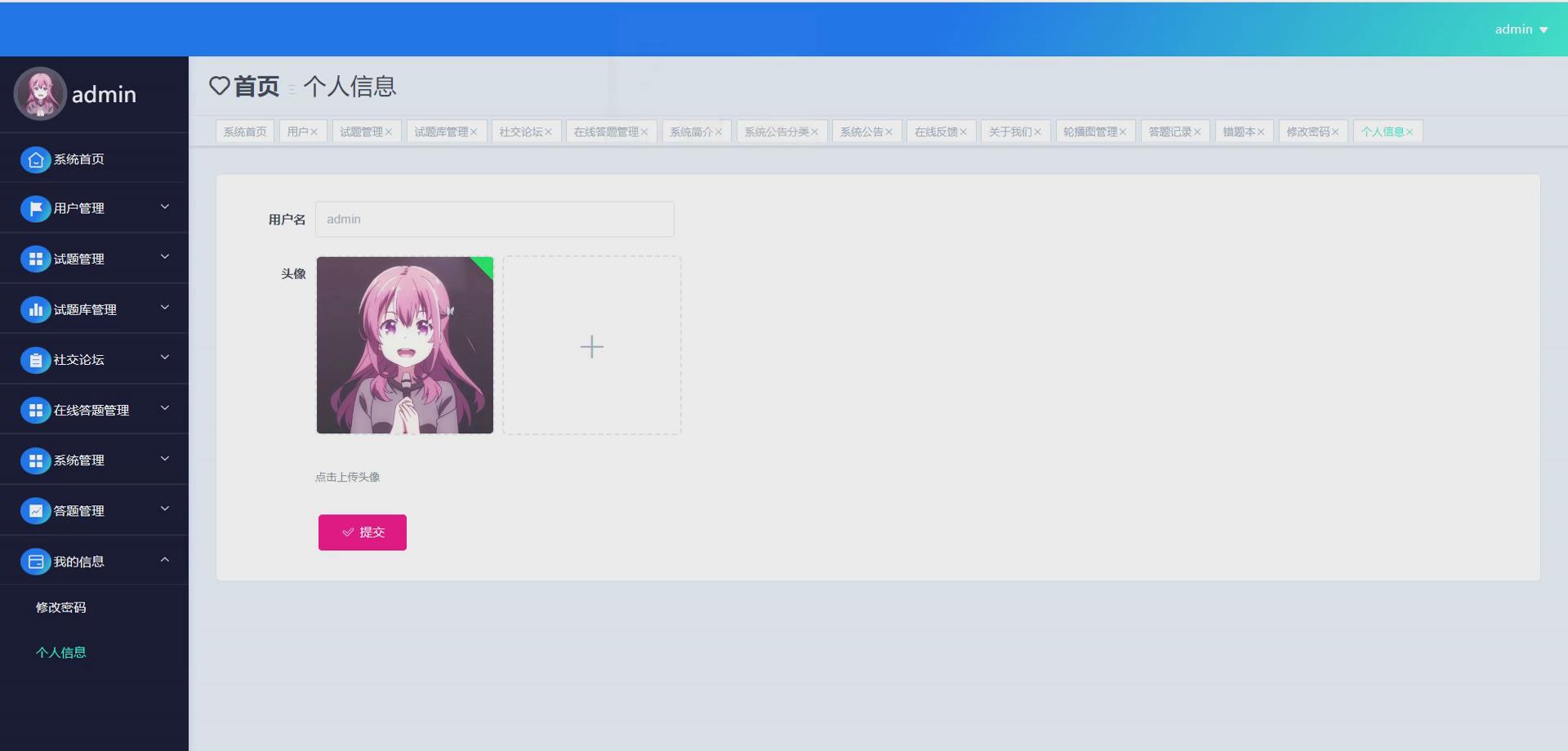This screenshot has height=751, width=1568.
Task: Open 试题库管理 via its chart icon
Action: [35, 309]
